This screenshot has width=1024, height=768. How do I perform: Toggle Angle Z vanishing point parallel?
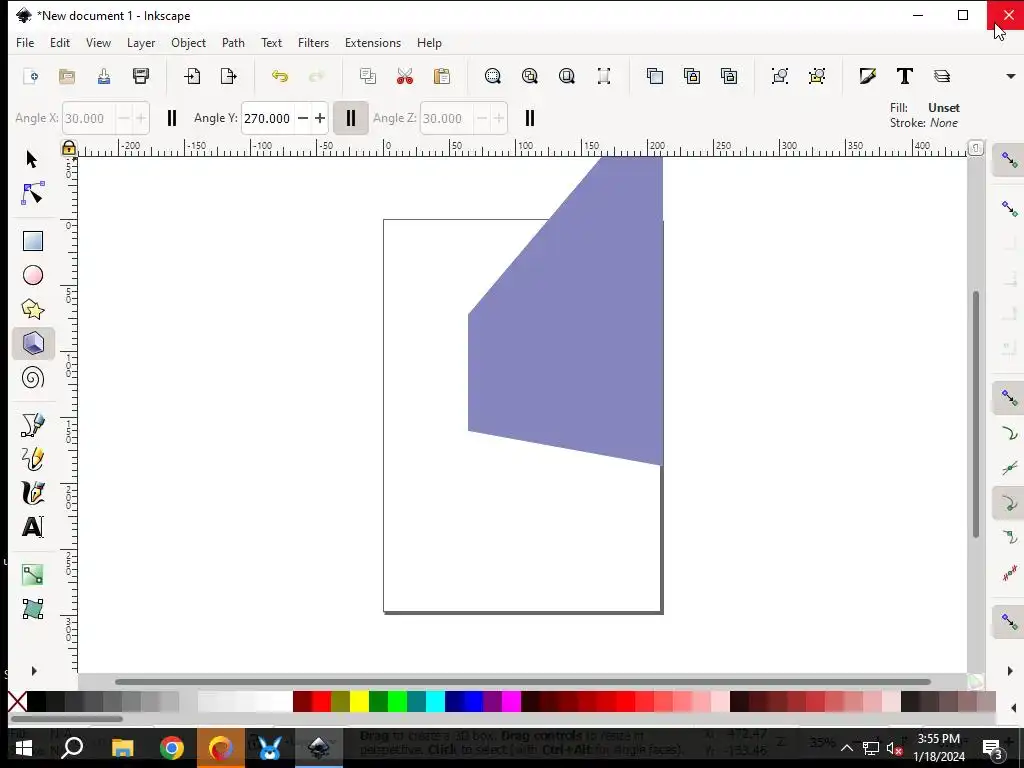[x=530, y=118]
